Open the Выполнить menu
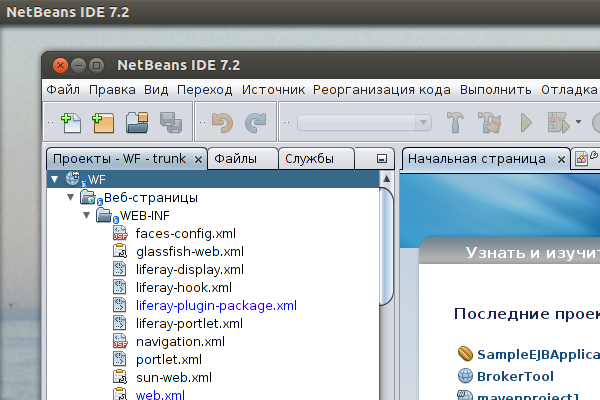This screenshot has width=600, height=400. [x=496, y=90]
